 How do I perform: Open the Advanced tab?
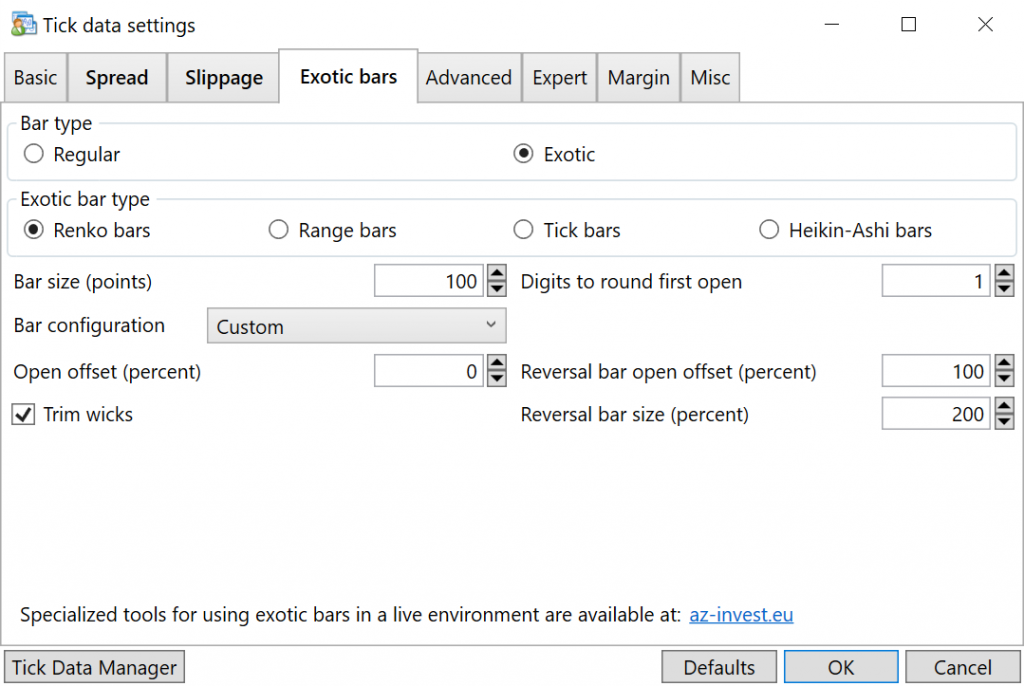pyautogui.click(x=468, y=78)
